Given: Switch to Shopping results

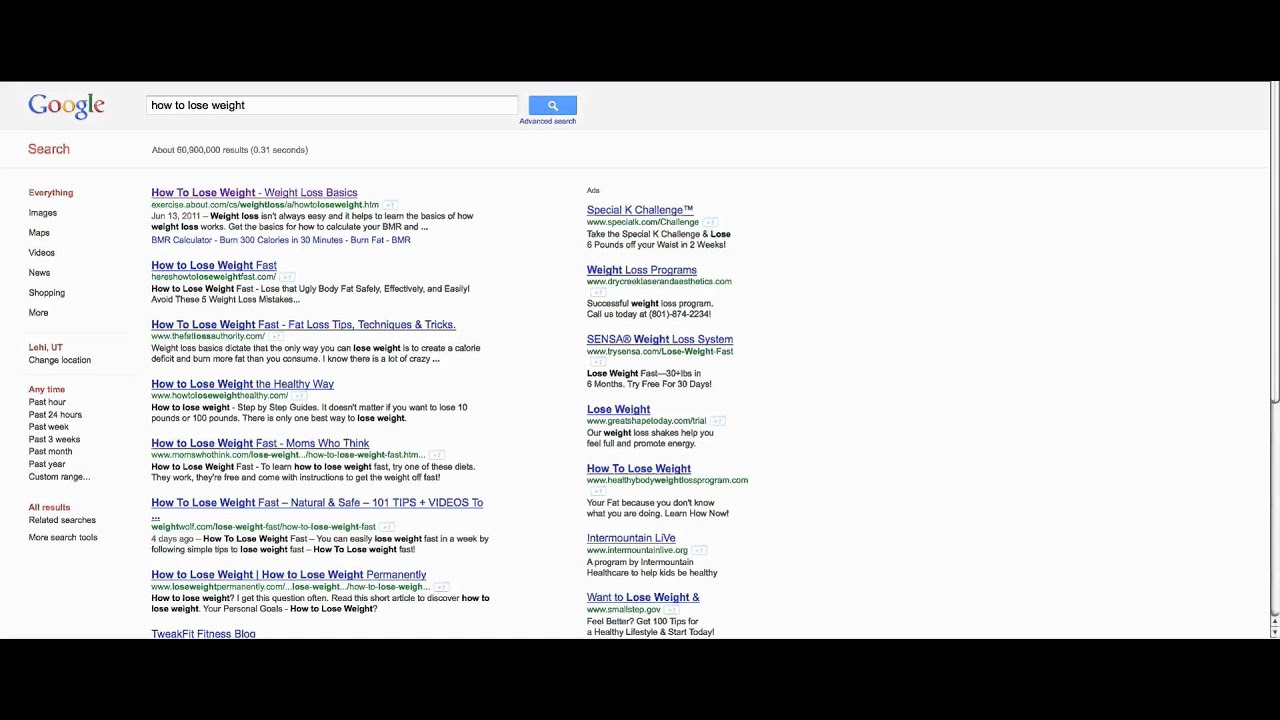Looking at the screenshot, I should pos(47,292).
